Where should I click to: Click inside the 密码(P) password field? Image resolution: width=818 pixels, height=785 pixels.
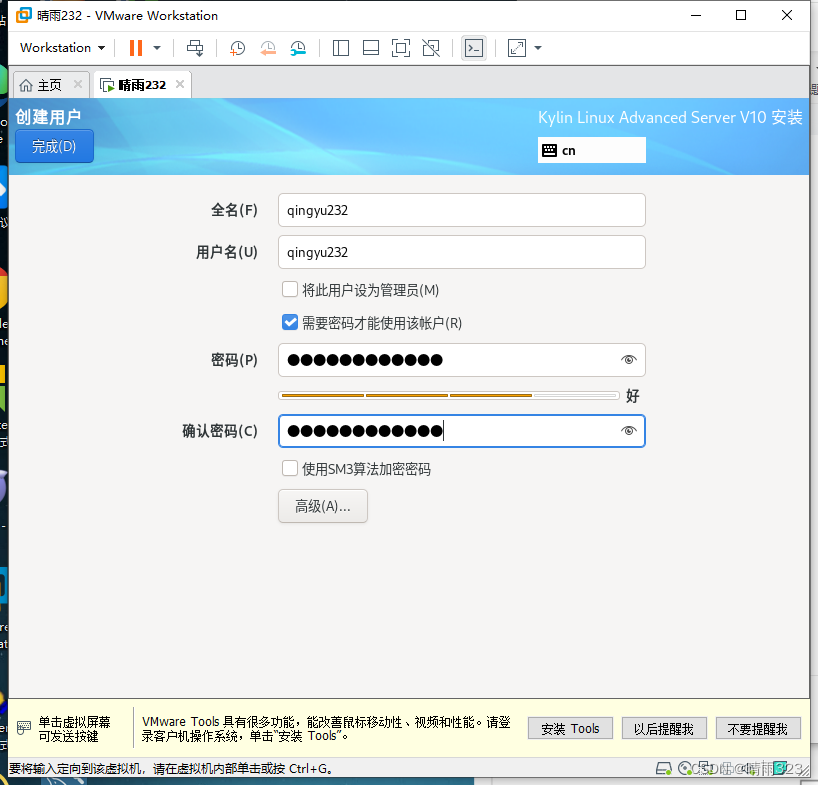coord(462,360)
